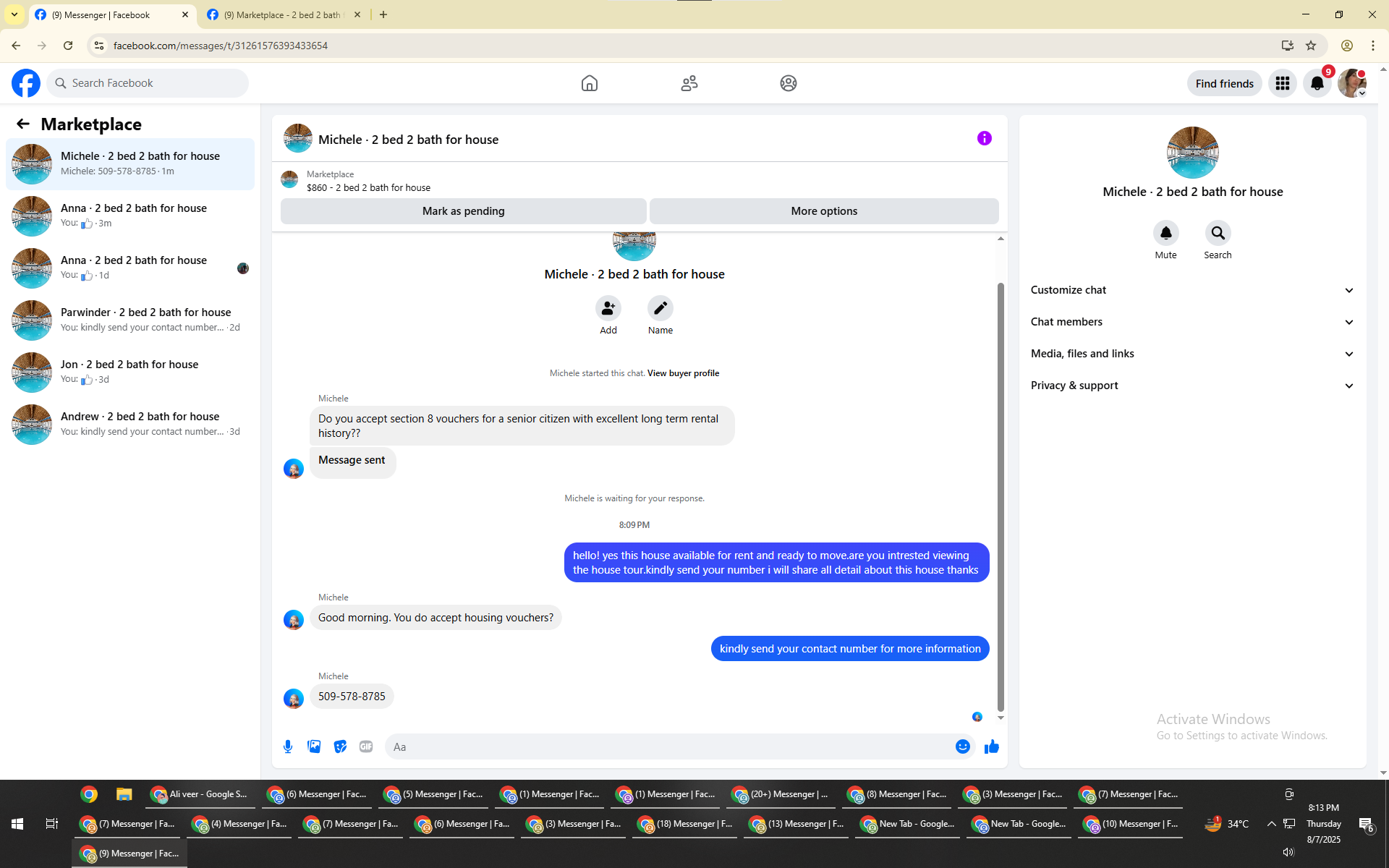This screenshot has height=868, width=1389.
Task: Open the Parwinder conversation
Action: (x=130, y=320)
